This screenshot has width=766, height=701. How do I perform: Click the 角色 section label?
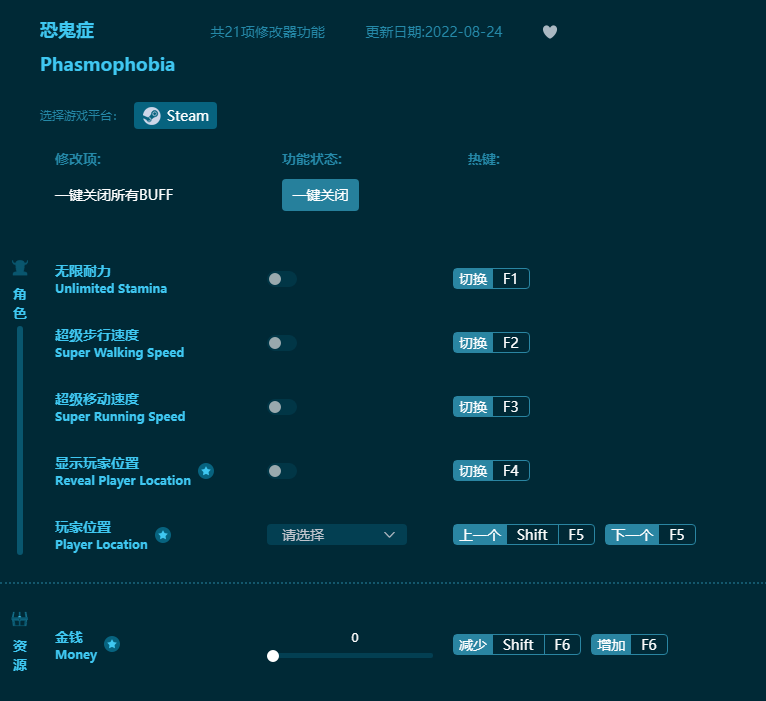20,303
